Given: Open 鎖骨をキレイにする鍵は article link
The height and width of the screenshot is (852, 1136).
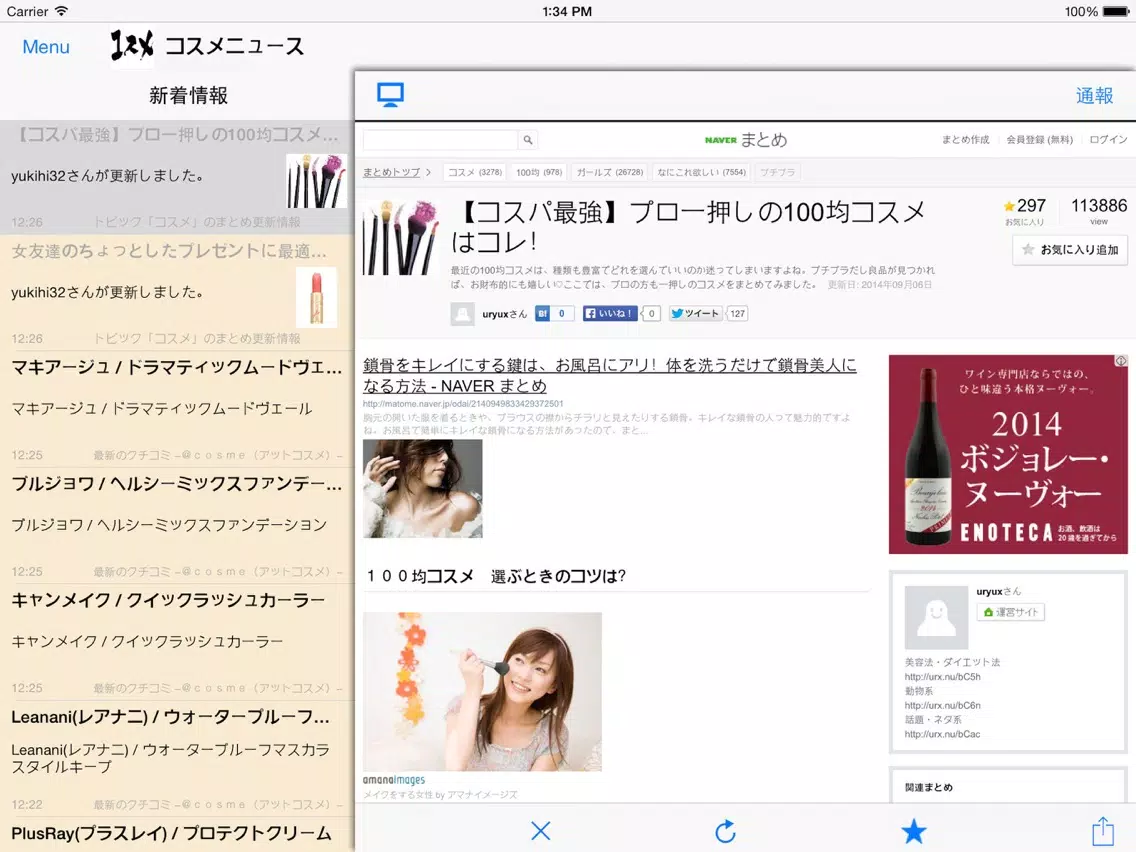Looking at the screenshot, I should click(609, 375).
